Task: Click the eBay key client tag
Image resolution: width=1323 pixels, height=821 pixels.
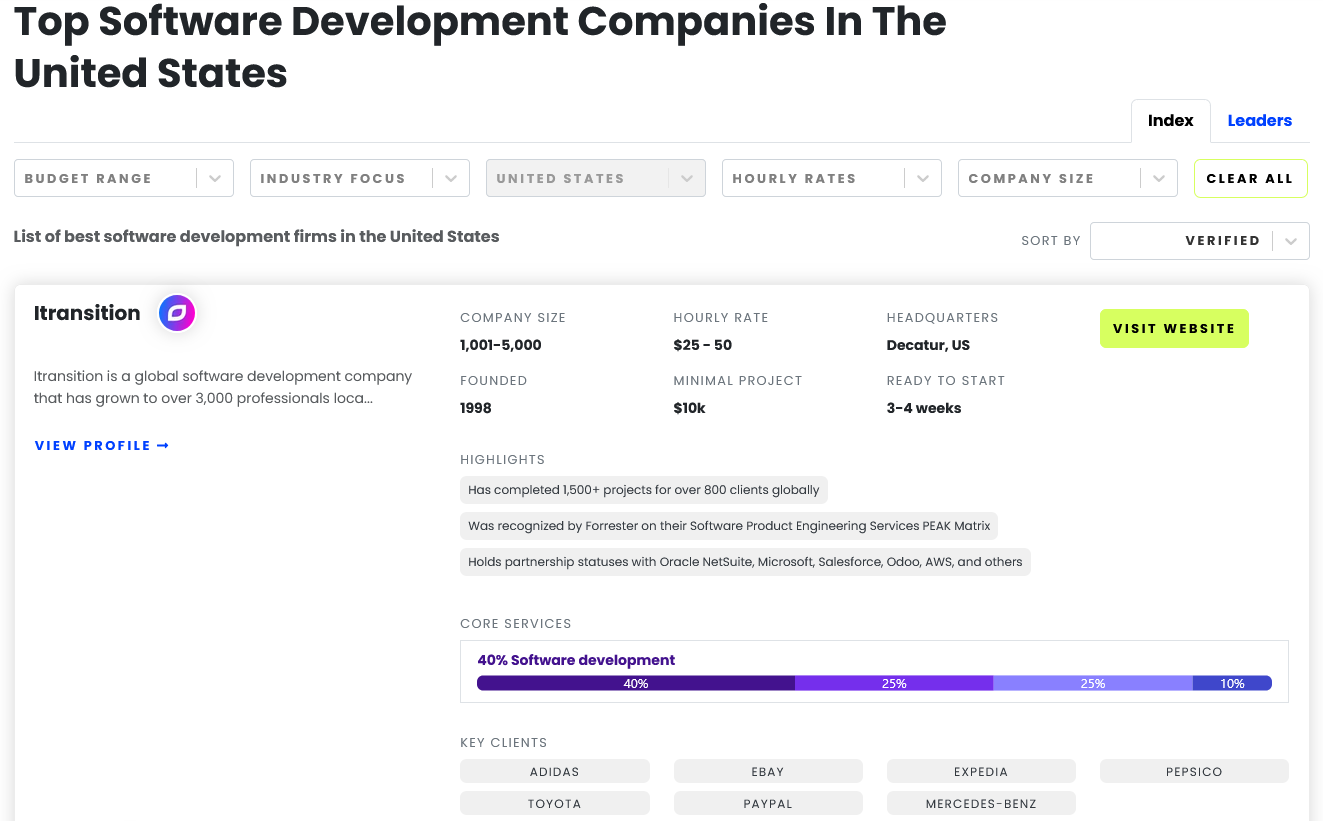Action: click(x=768, y=771)
